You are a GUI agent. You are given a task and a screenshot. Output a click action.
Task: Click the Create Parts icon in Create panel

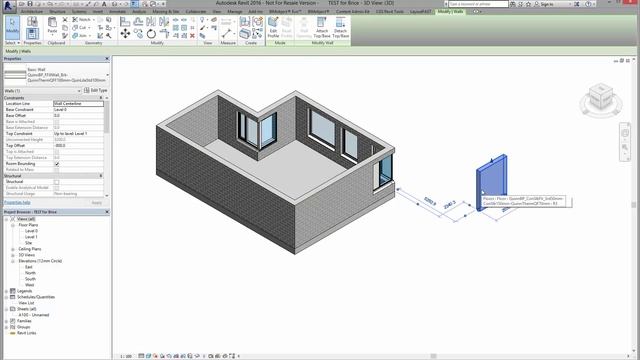coord(244,34)
